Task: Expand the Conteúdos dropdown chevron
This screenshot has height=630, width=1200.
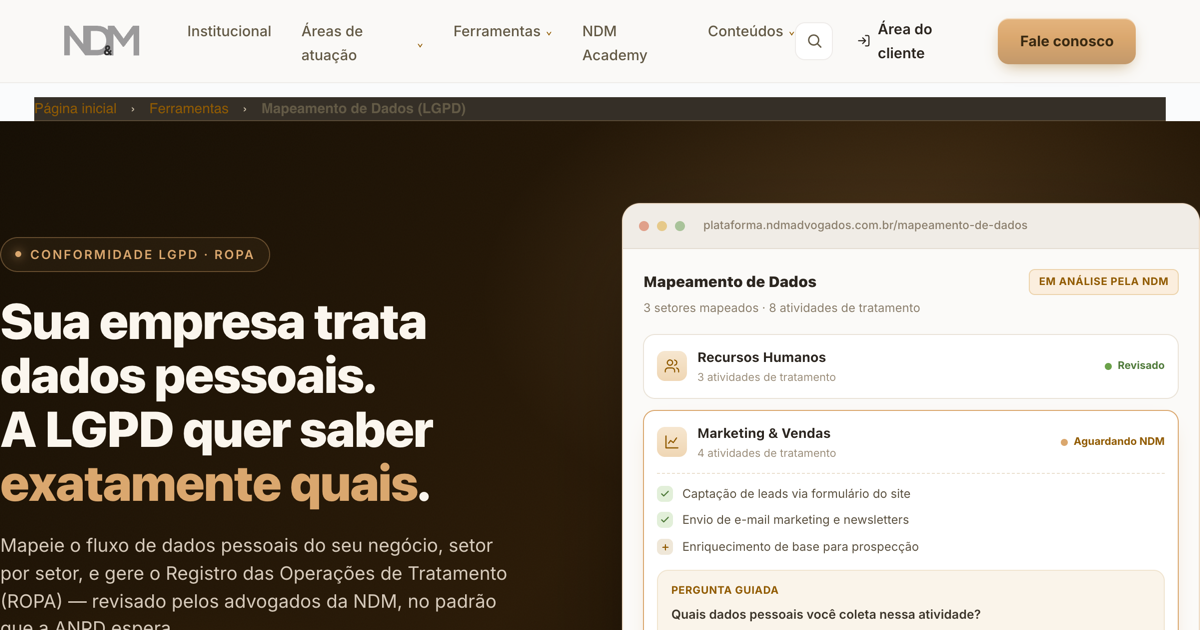Action: click(x=791, y=33)
